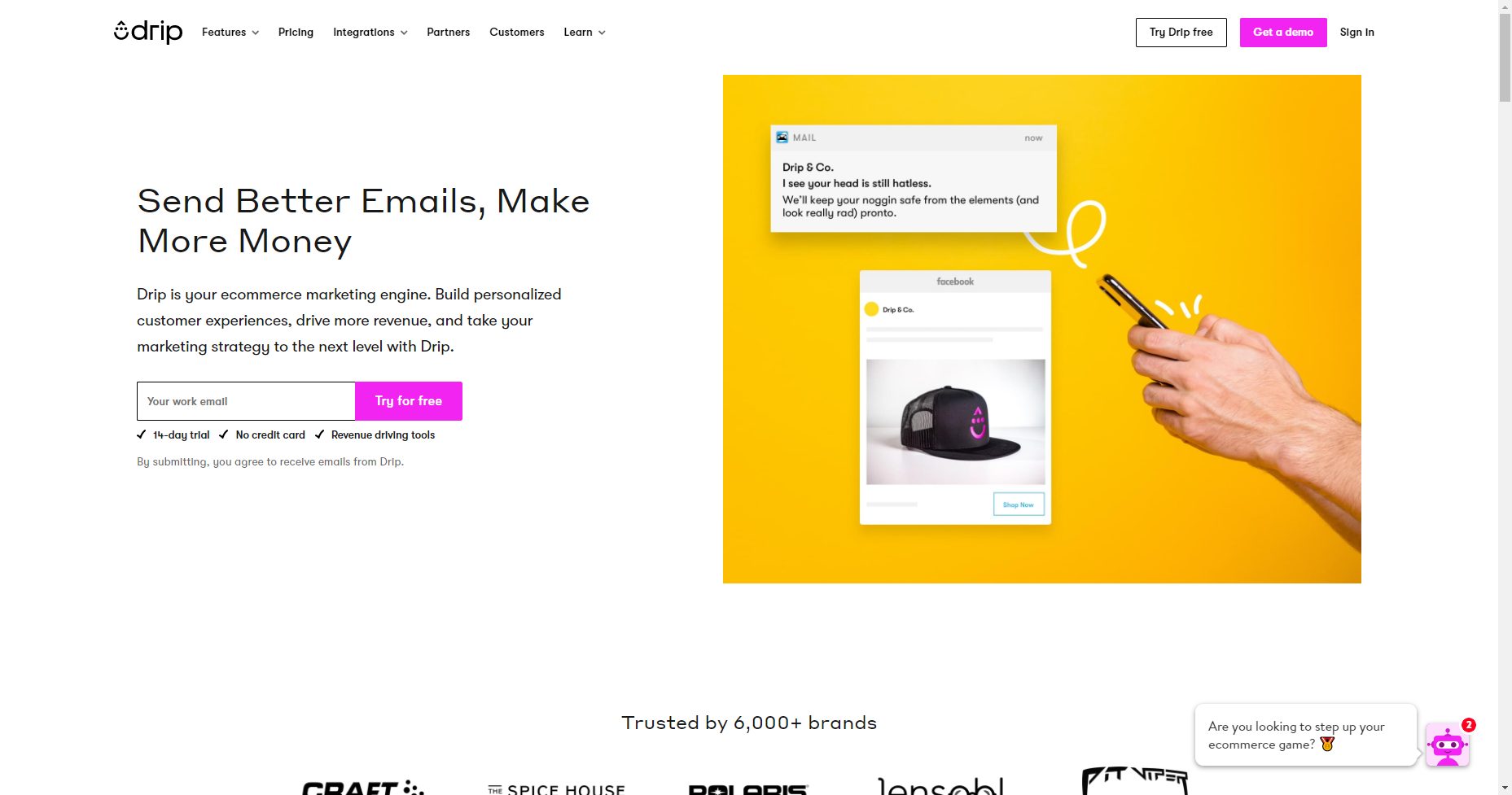Open the Pricing page
The width and height of the screenshot is (1512, 795).
click(x=296, y=33)
